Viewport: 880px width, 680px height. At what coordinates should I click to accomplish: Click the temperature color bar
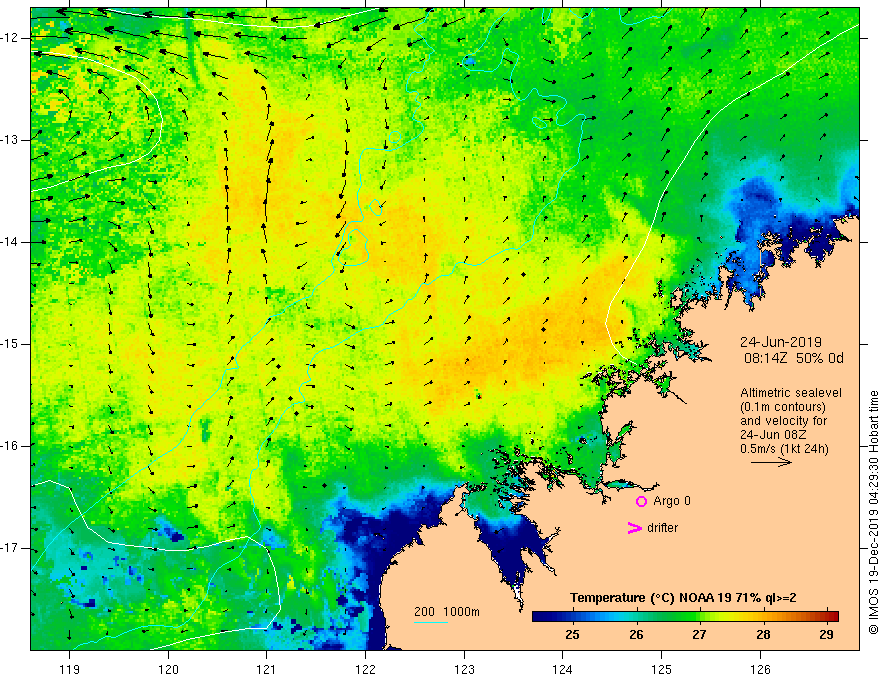685,616
